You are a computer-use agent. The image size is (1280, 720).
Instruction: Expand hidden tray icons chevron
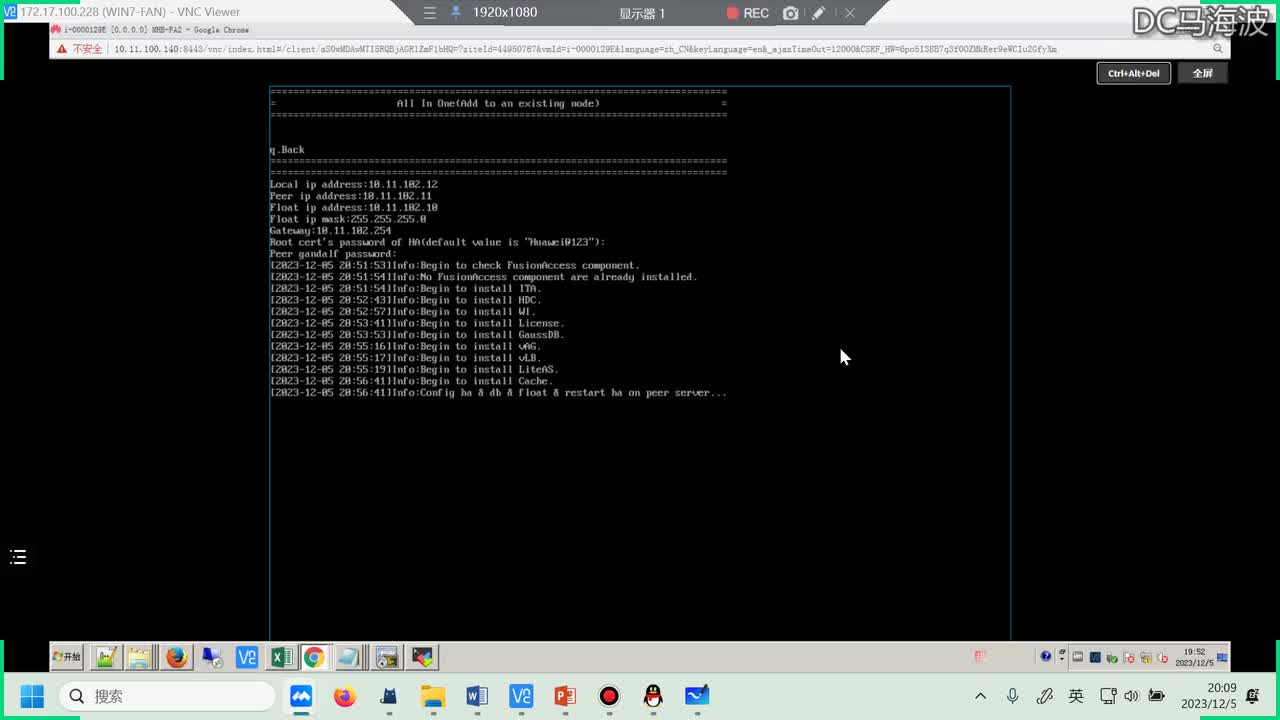980,696
